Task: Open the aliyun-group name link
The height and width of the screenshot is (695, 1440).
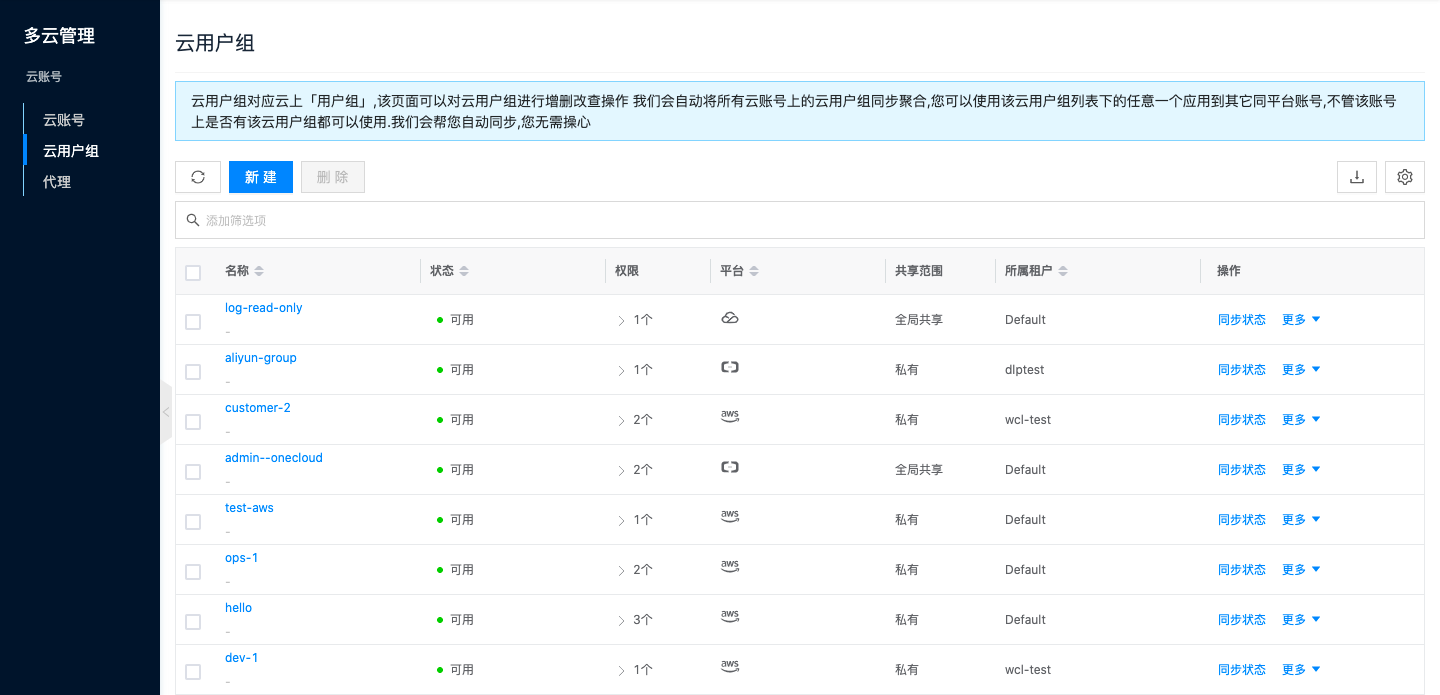Action: 261,358
